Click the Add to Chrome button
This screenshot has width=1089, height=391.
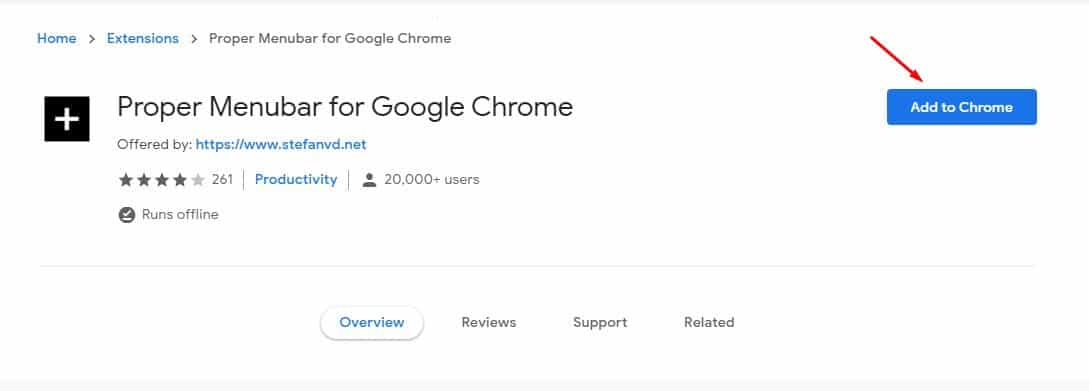click(962, 107)
